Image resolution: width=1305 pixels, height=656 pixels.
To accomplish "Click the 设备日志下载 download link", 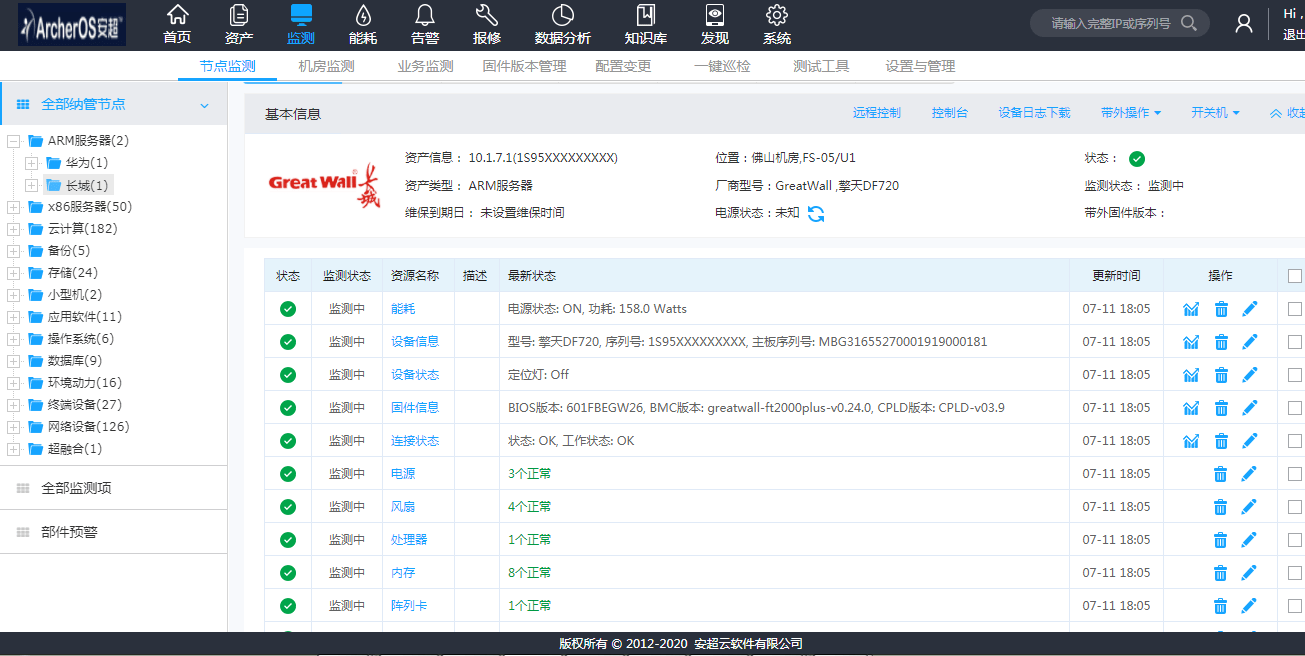I will click(1032, 113).
